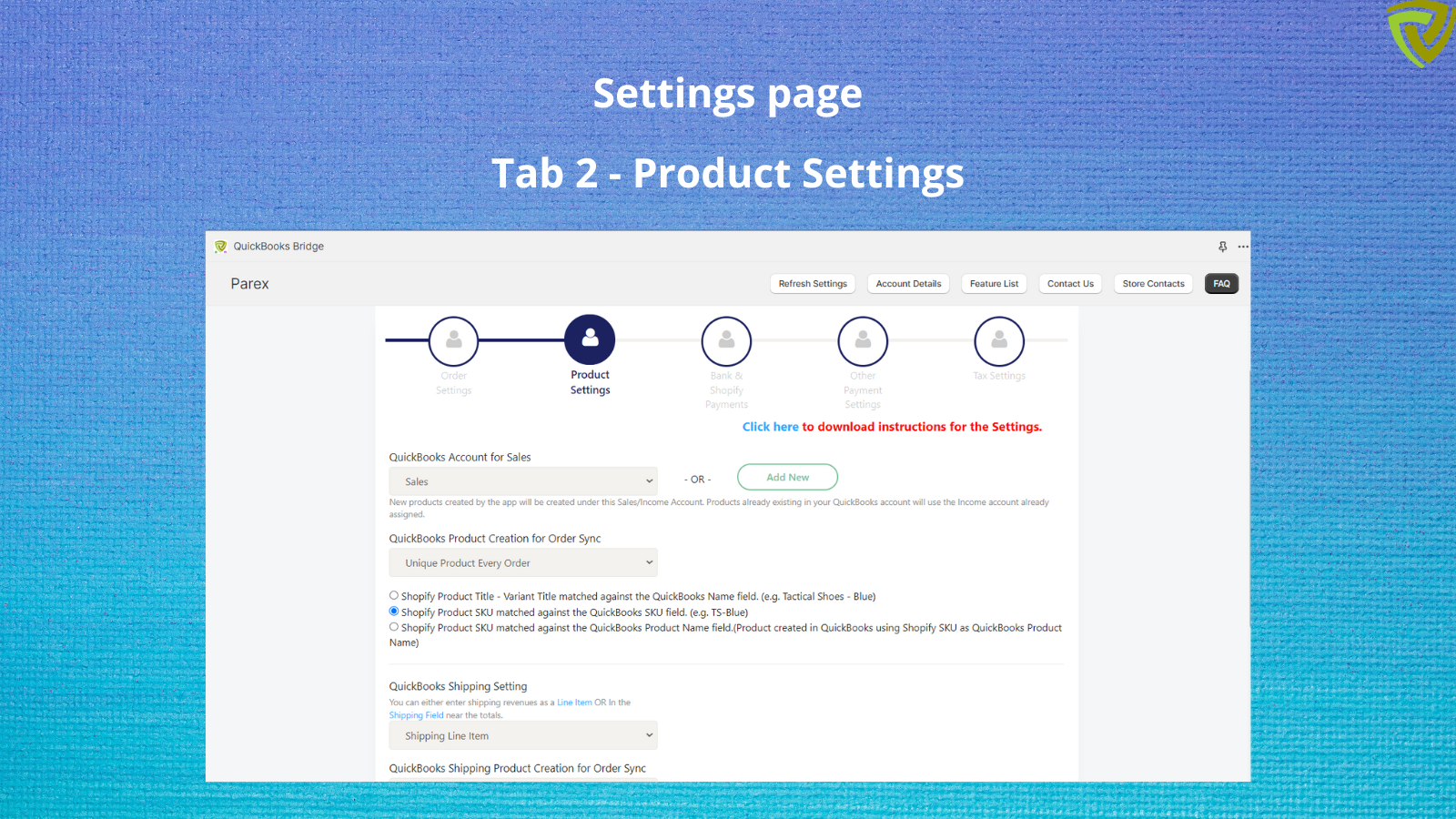
Task: Select the Shopify Product Title - Variant Title option
Action: pos(393,595)
